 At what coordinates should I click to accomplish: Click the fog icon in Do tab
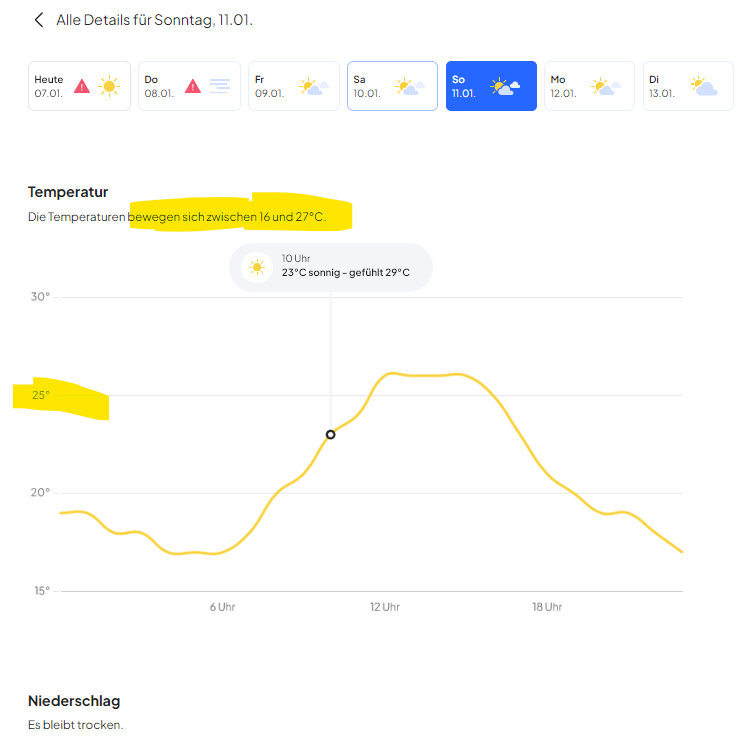[220, 86]
